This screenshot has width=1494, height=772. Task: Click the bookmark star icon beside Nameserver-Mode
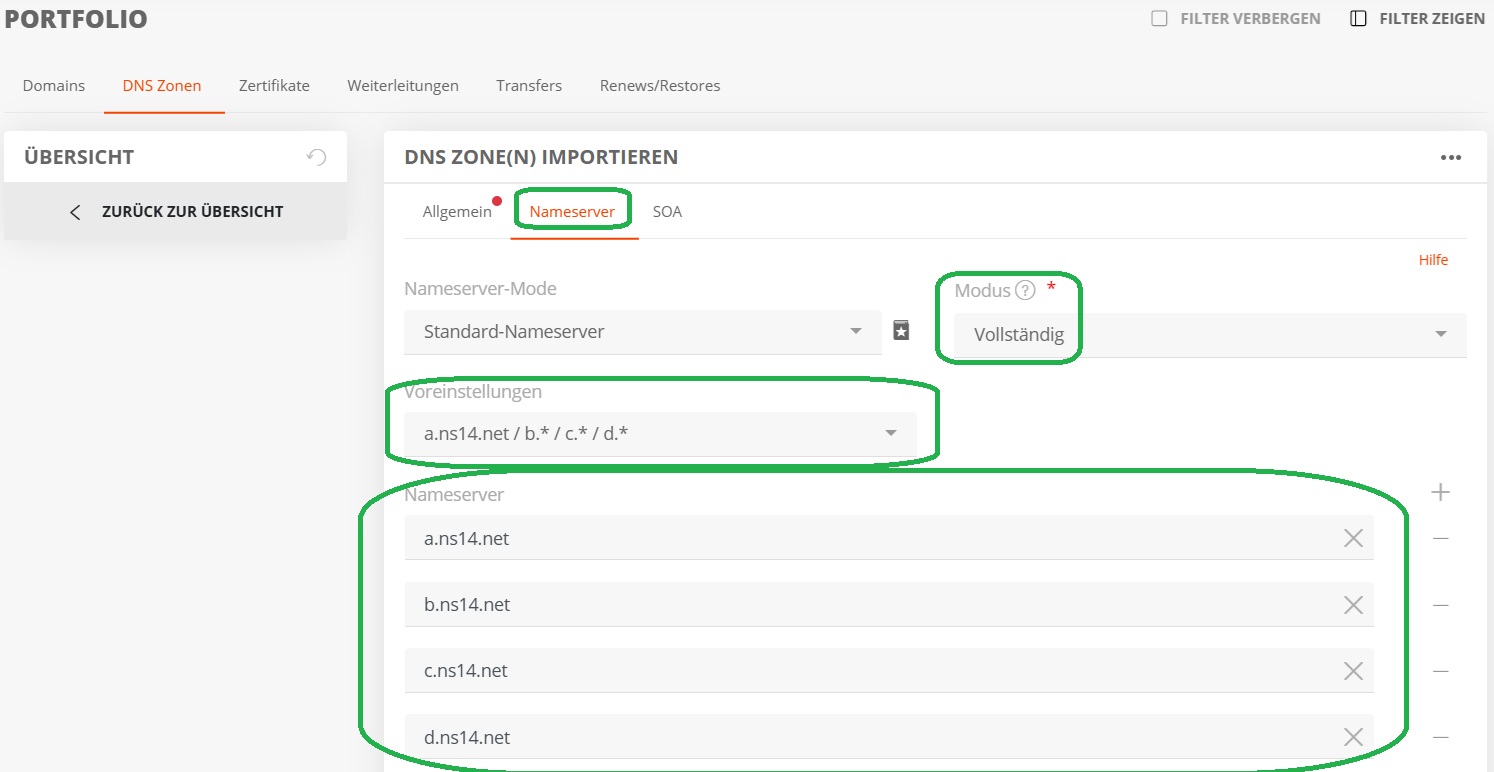coord(901,331)
